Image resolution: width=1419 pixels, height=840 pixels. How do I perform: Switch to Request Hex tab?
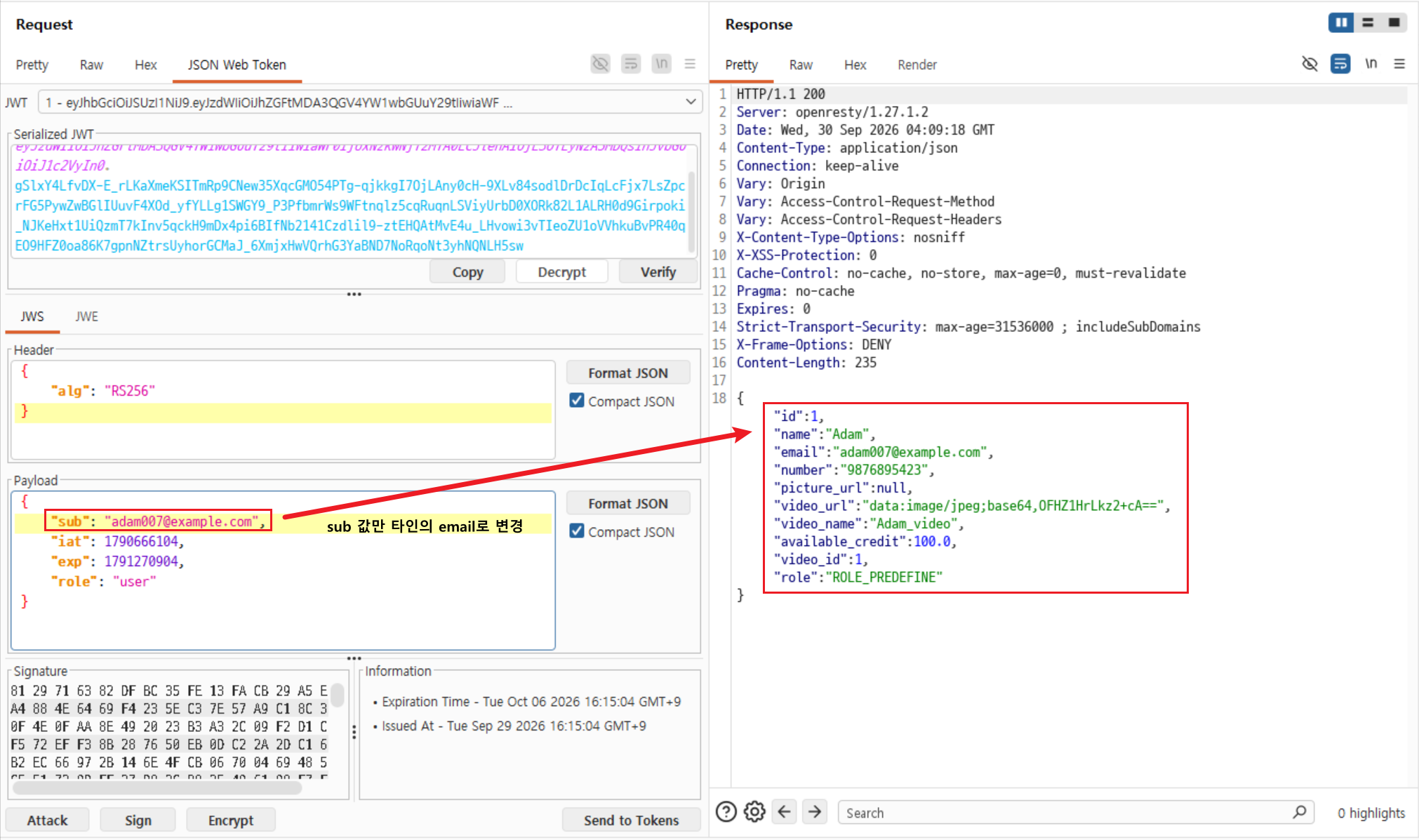tap(146, 65)
